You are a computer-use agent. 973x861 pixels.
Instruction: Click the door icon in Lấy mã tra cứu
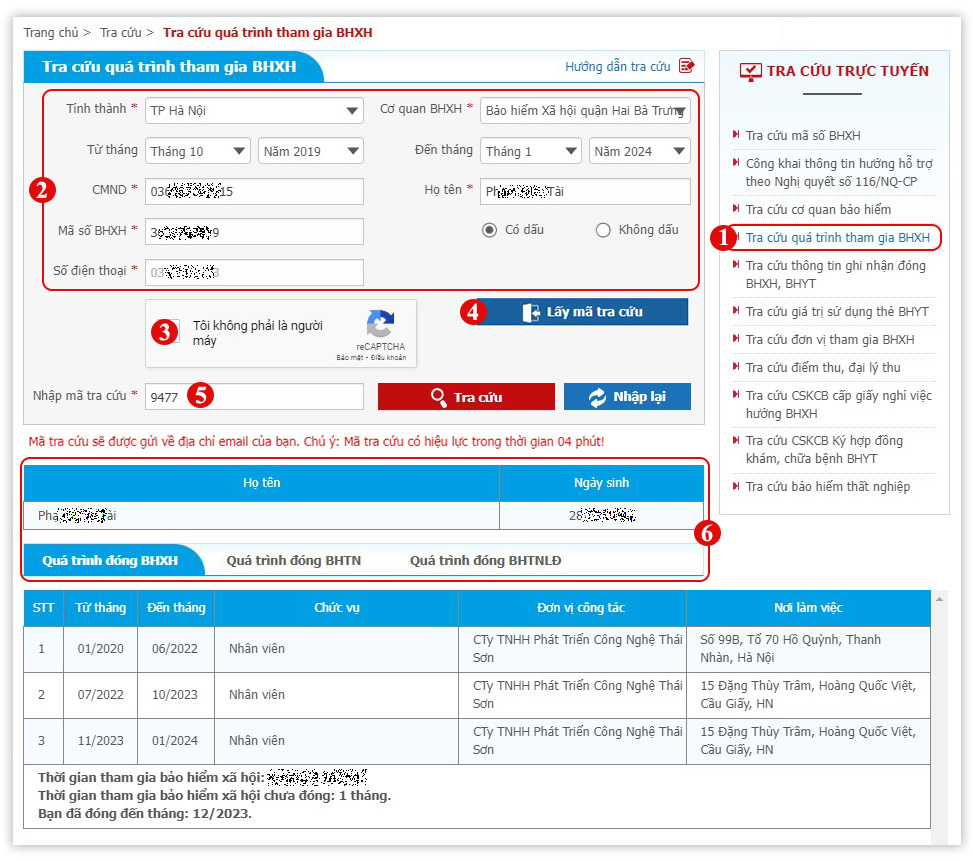pos(531,312)
